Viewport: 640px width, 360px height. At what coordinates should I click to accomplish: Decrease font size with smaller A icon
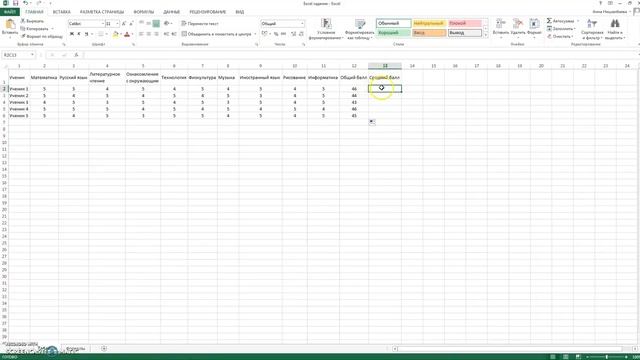click(131, 24)
